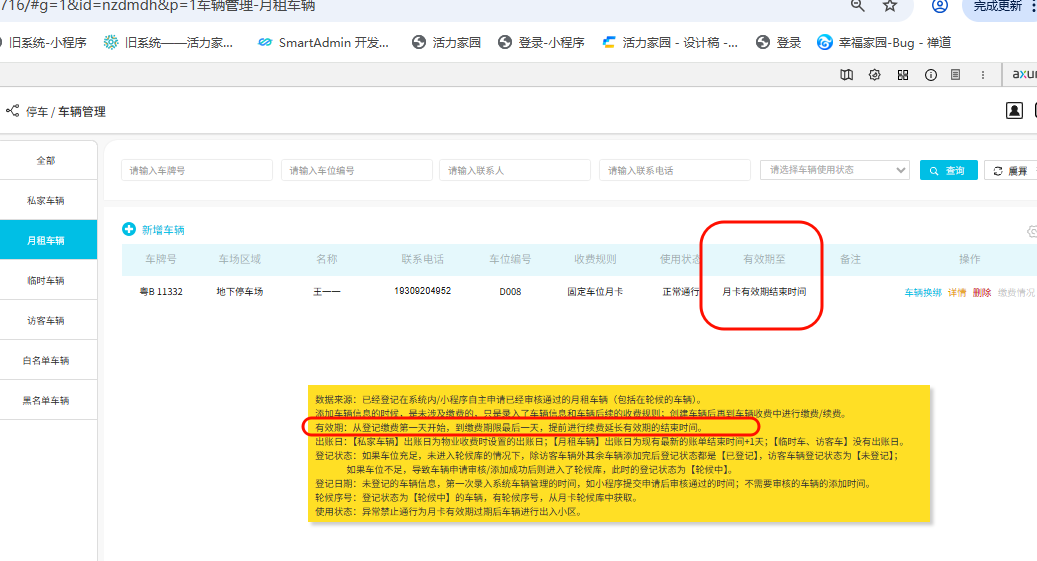The width and height of the screenshot is (1037, 561).
Task: Click the 车场区域 column header
Action: [x=239, y=259]
